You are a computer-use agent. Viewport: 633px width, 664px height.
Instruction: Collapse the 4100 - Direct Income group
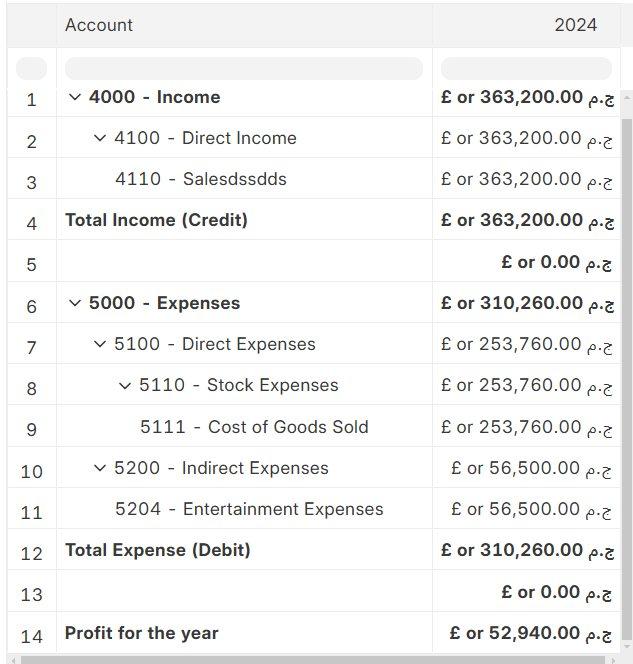(x=100, y=139)
